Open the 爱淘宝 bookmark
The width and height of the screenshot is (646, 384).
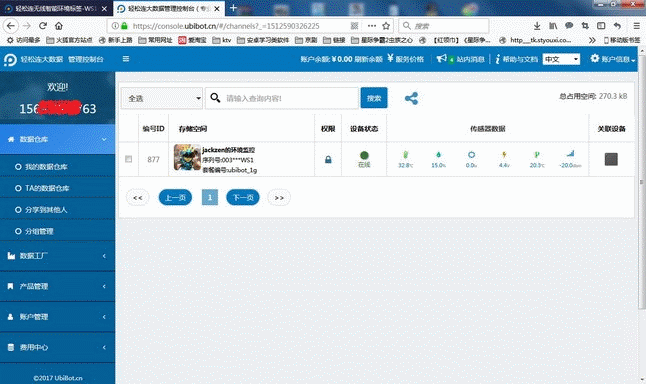tap(192, 40)
